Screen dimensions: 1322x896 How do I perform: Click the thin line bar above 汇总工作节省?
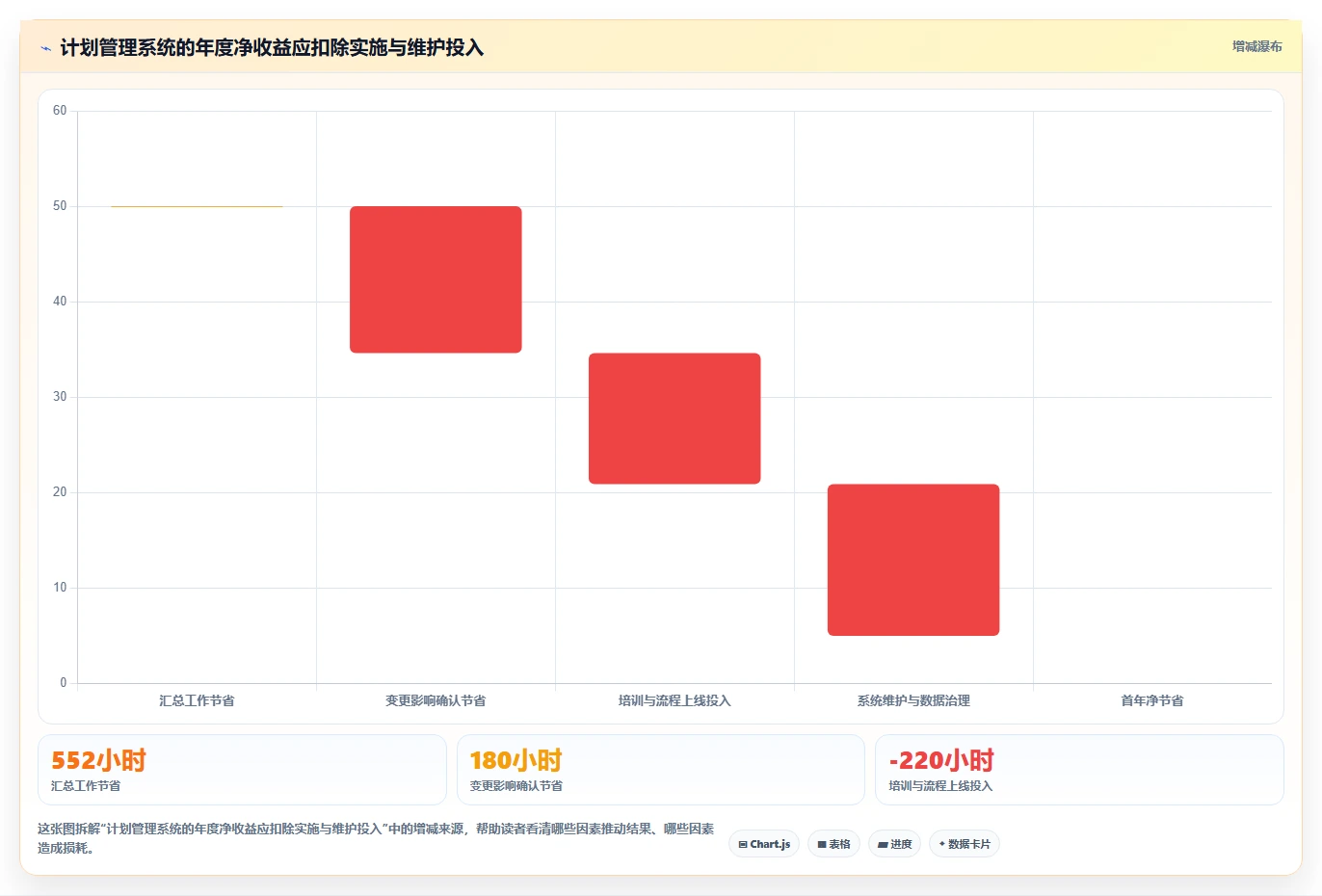coord(197,206)
